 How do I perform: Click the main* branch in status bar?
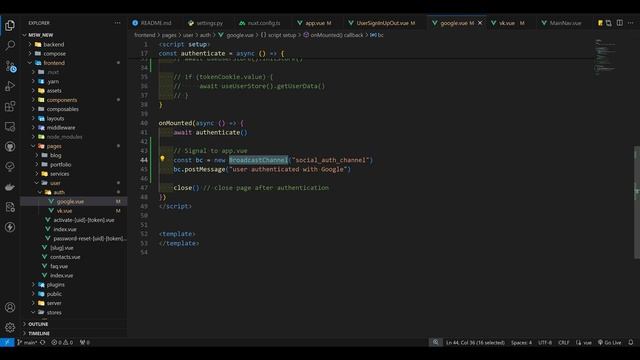coord(27,342)
